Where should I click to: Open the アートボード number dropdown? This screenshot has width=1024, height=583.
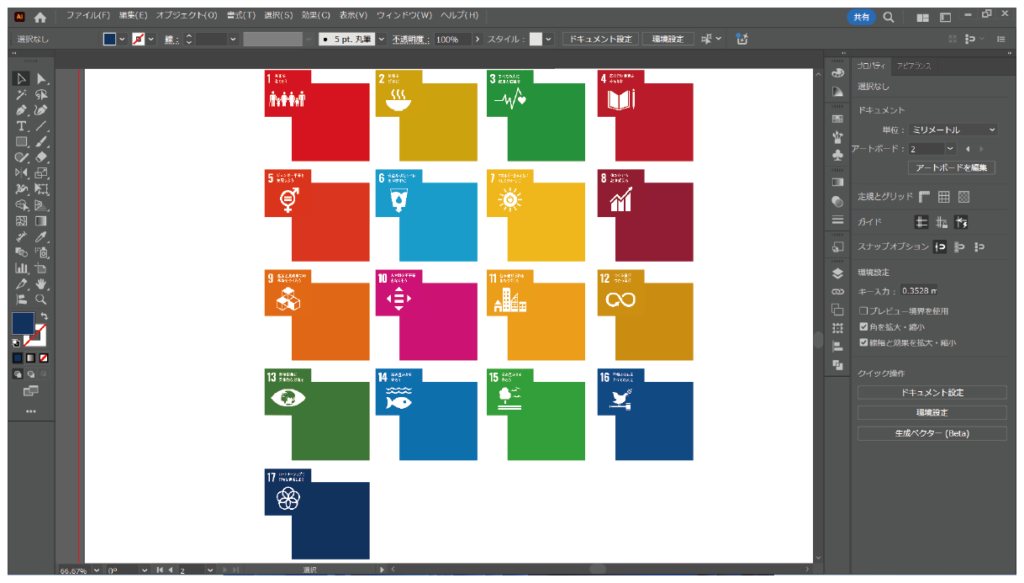pos(950,149)
